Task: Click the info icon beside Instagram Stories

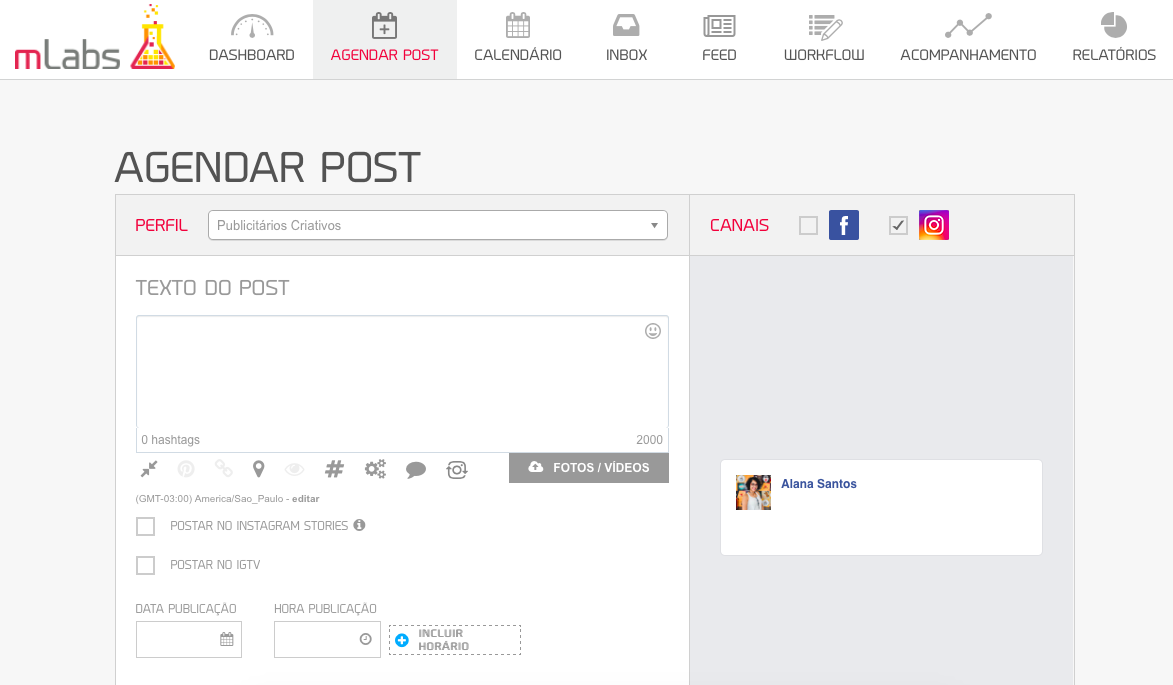Action: [359, 525]
